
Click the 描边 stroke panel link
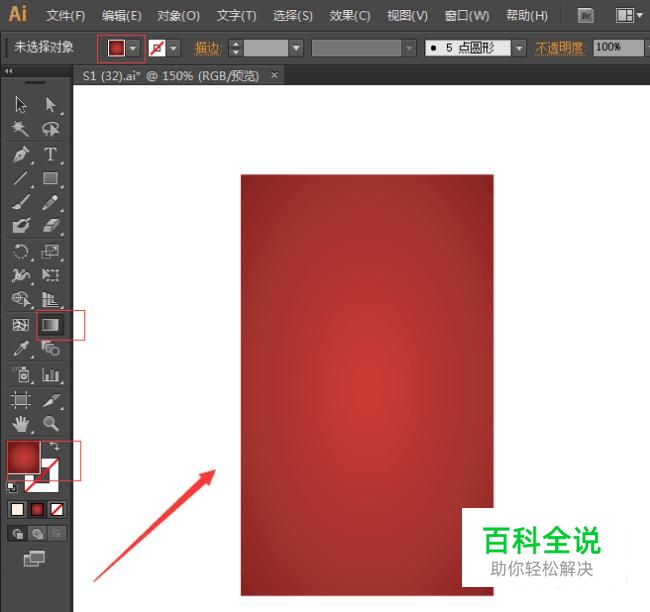click(207, 48)
